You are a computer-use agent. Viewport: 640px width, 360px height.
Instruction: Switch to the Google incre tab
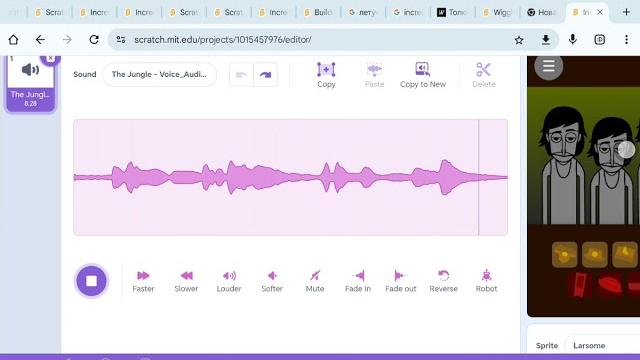coord(407,12)
